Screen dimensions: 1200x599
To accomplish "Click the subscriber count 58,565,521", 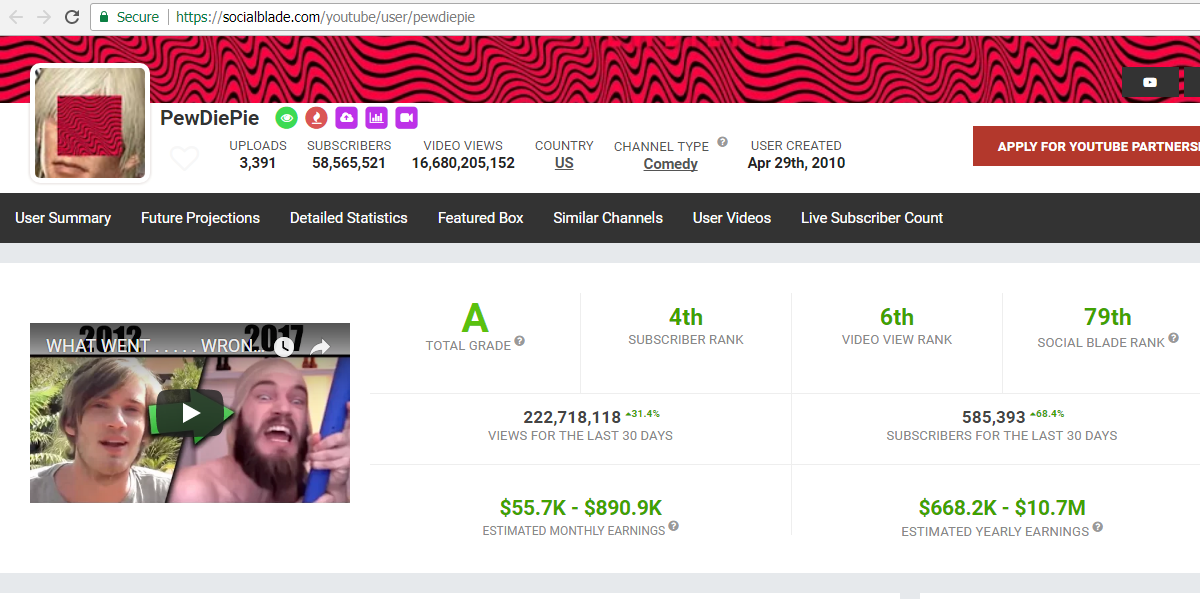I will 348,163.
